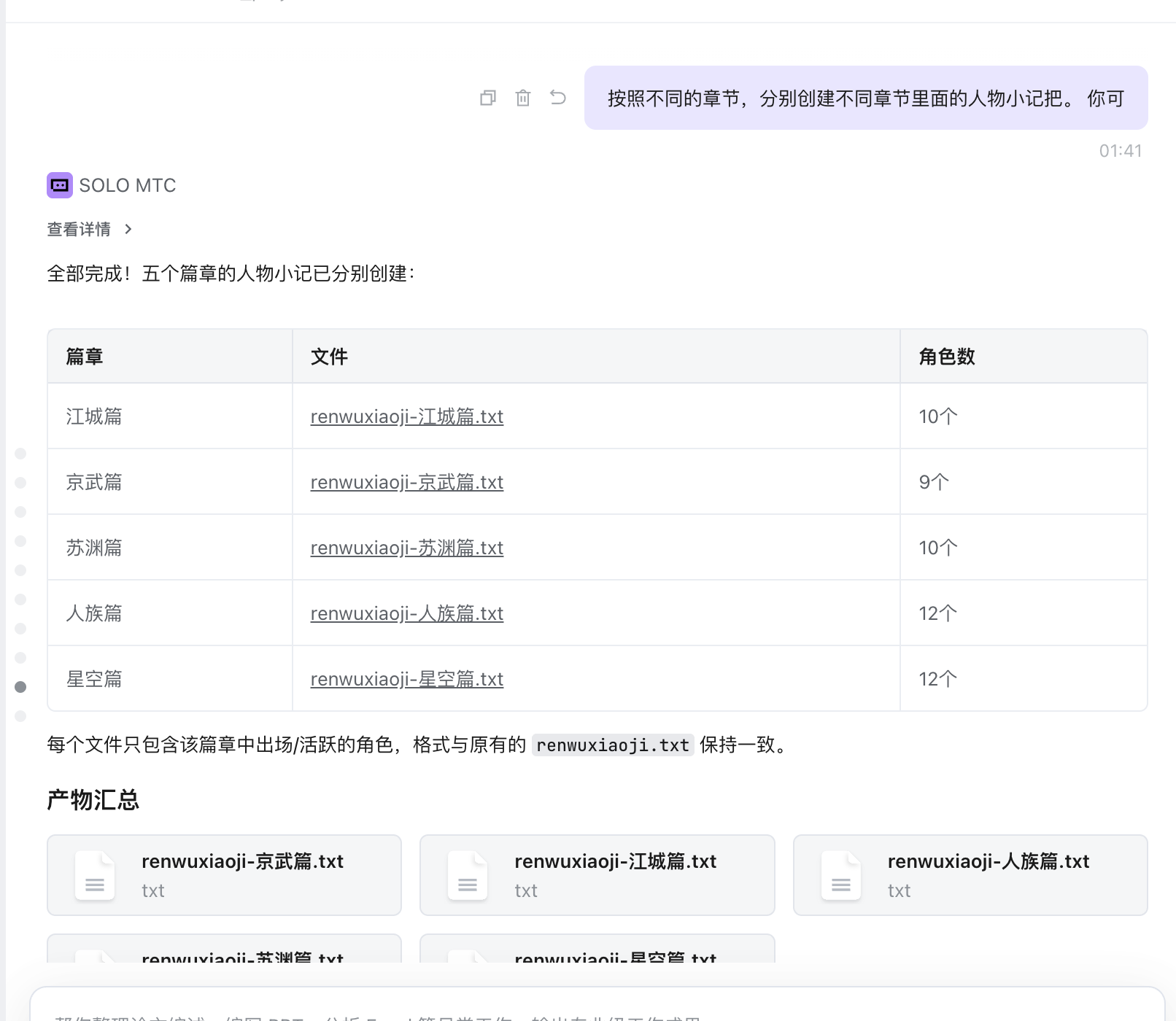Click the trash delete message icon

pyautogui.click(x=523, y=98)
